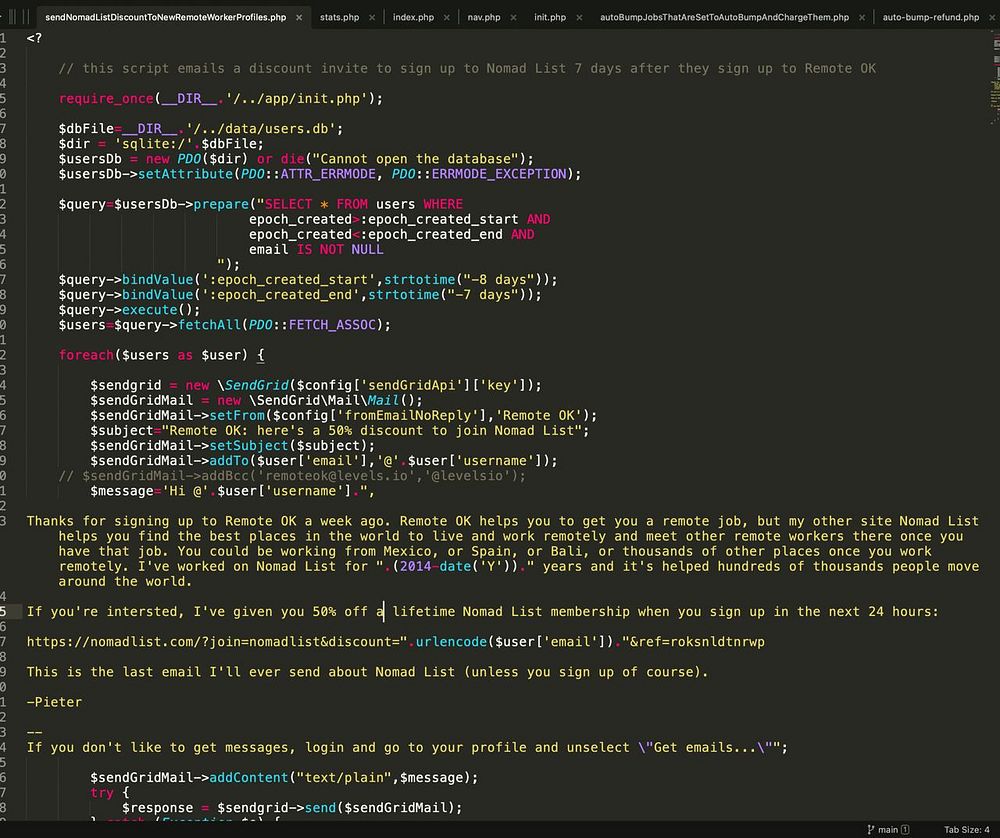Place cursor on the "-Pieter" signature line
Viewport: 1000px width, 838px height.
click(55, 702)
